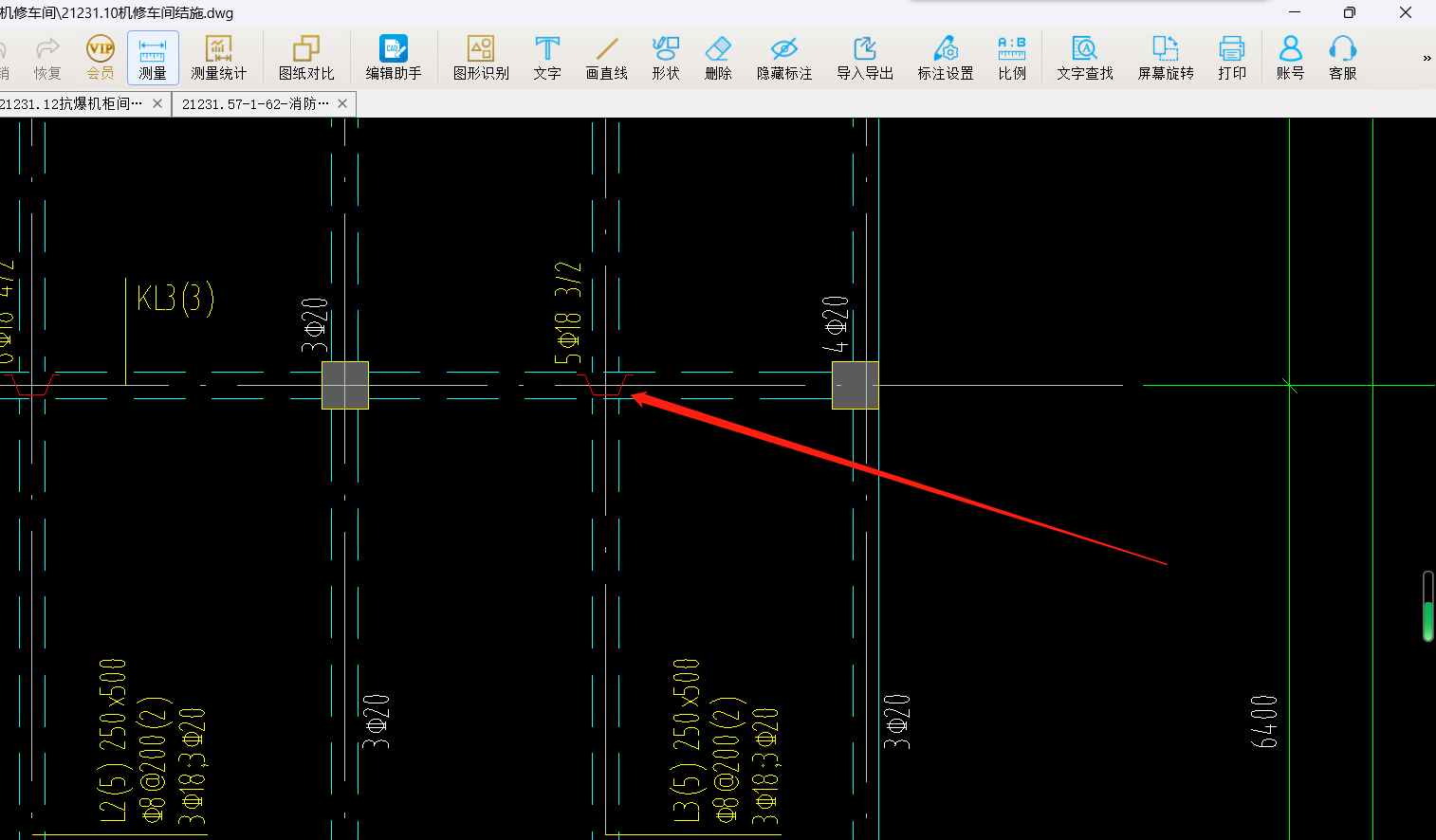This screenshot has width=1436, height=840.
Task: Click the 打印 print icon
Action: click(x=1232, y=58)
